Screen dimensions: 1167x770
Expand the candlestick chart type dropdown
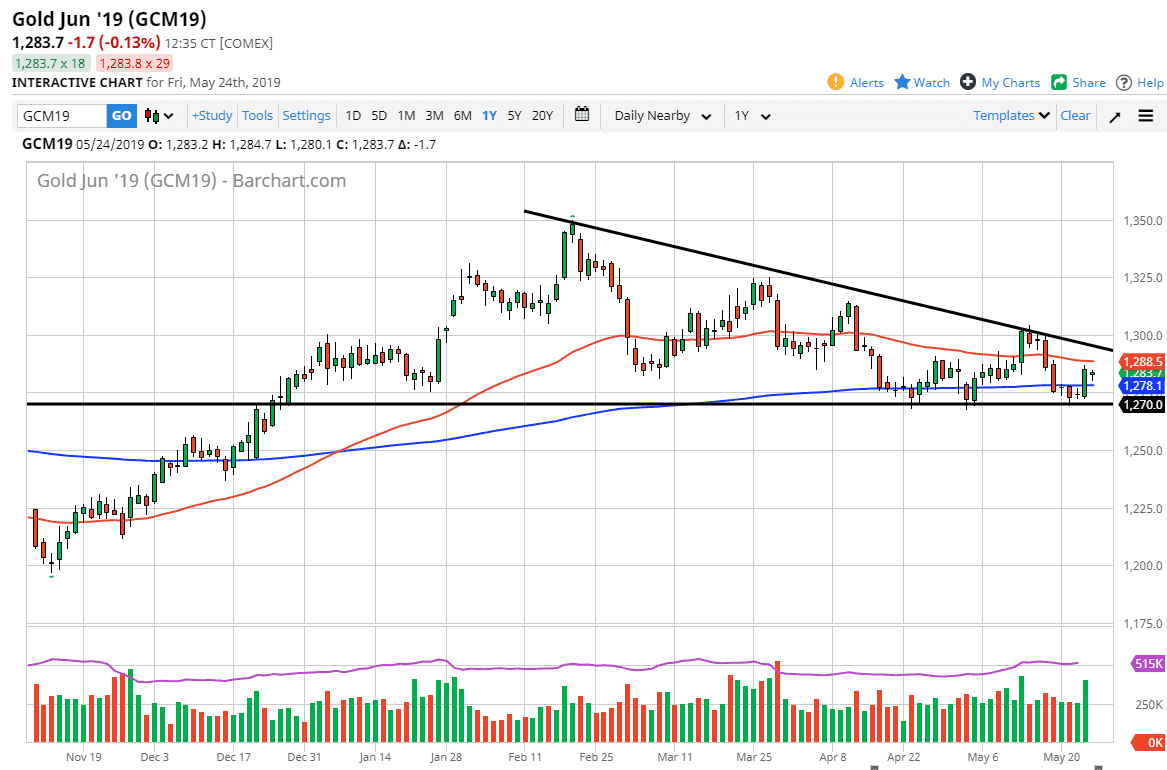159,116
